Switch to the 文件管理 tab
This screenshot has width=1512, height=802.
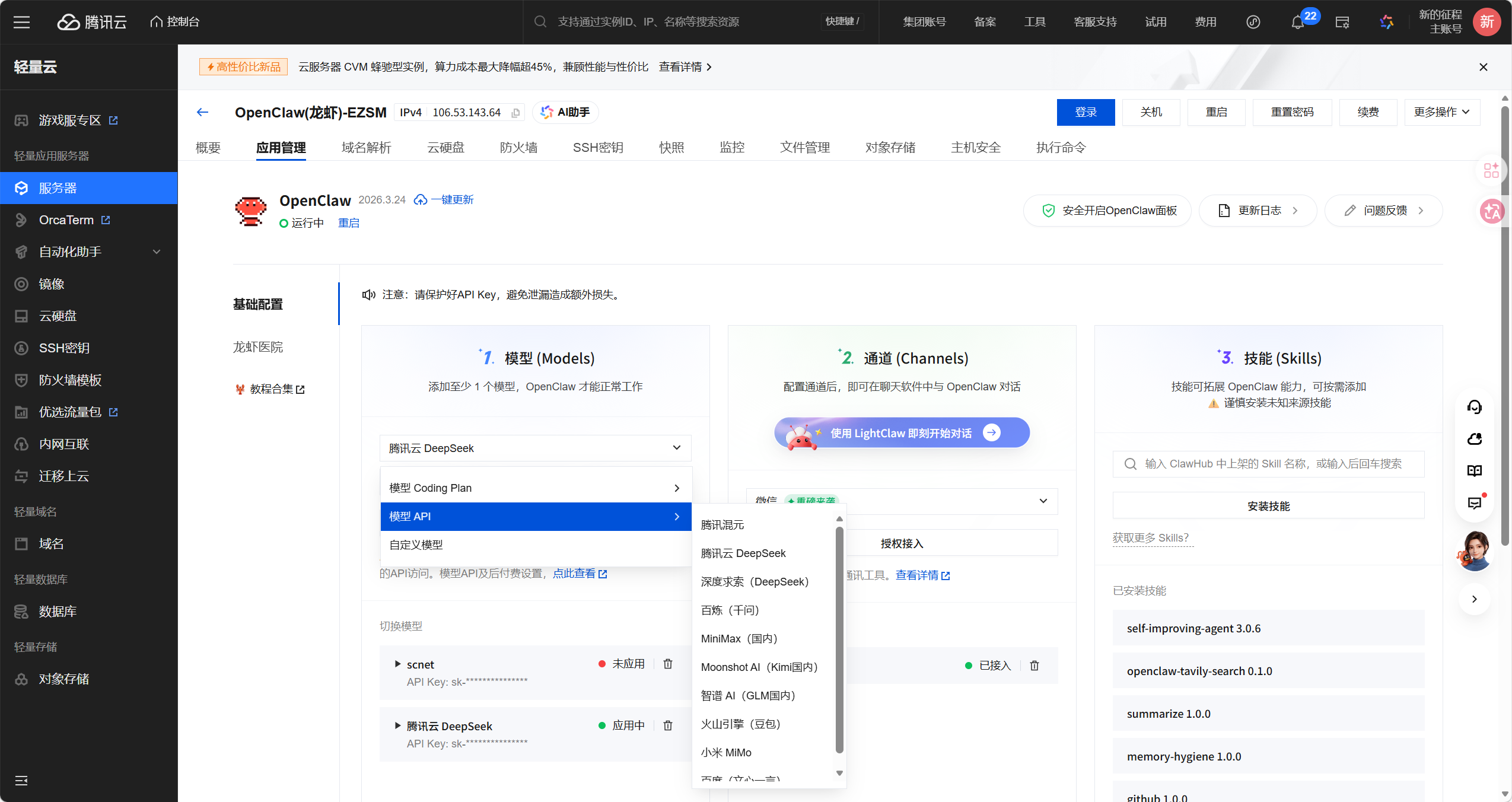pyautogui.click(x=804, y=148)
